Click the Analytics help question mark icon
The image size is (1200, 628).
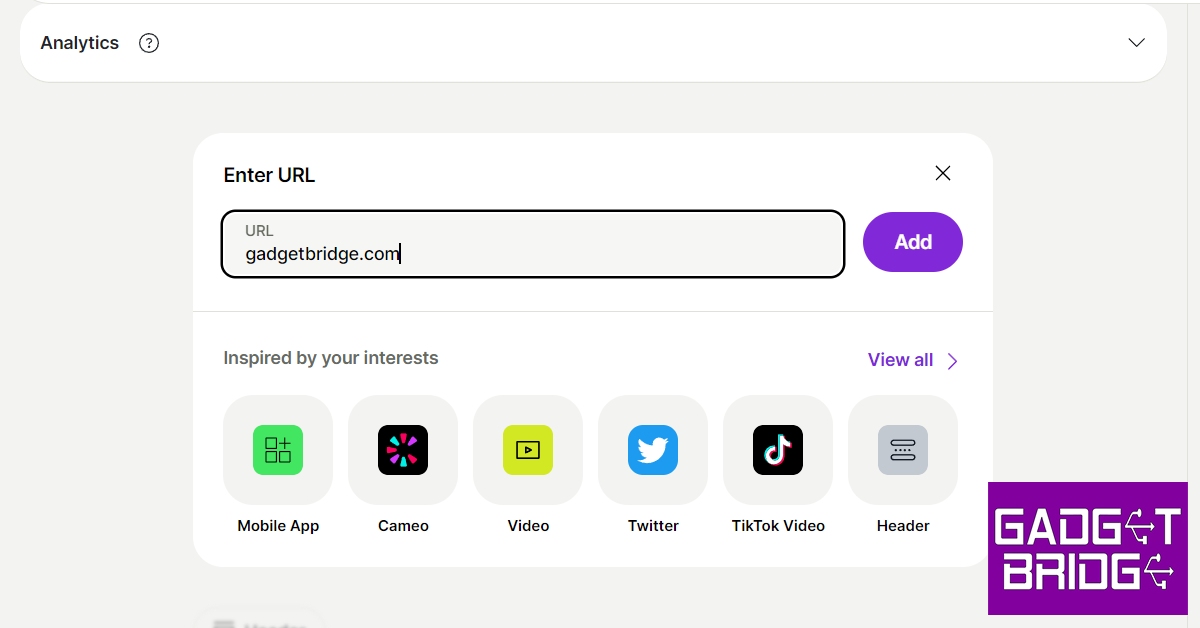click(x=149, y=43)
